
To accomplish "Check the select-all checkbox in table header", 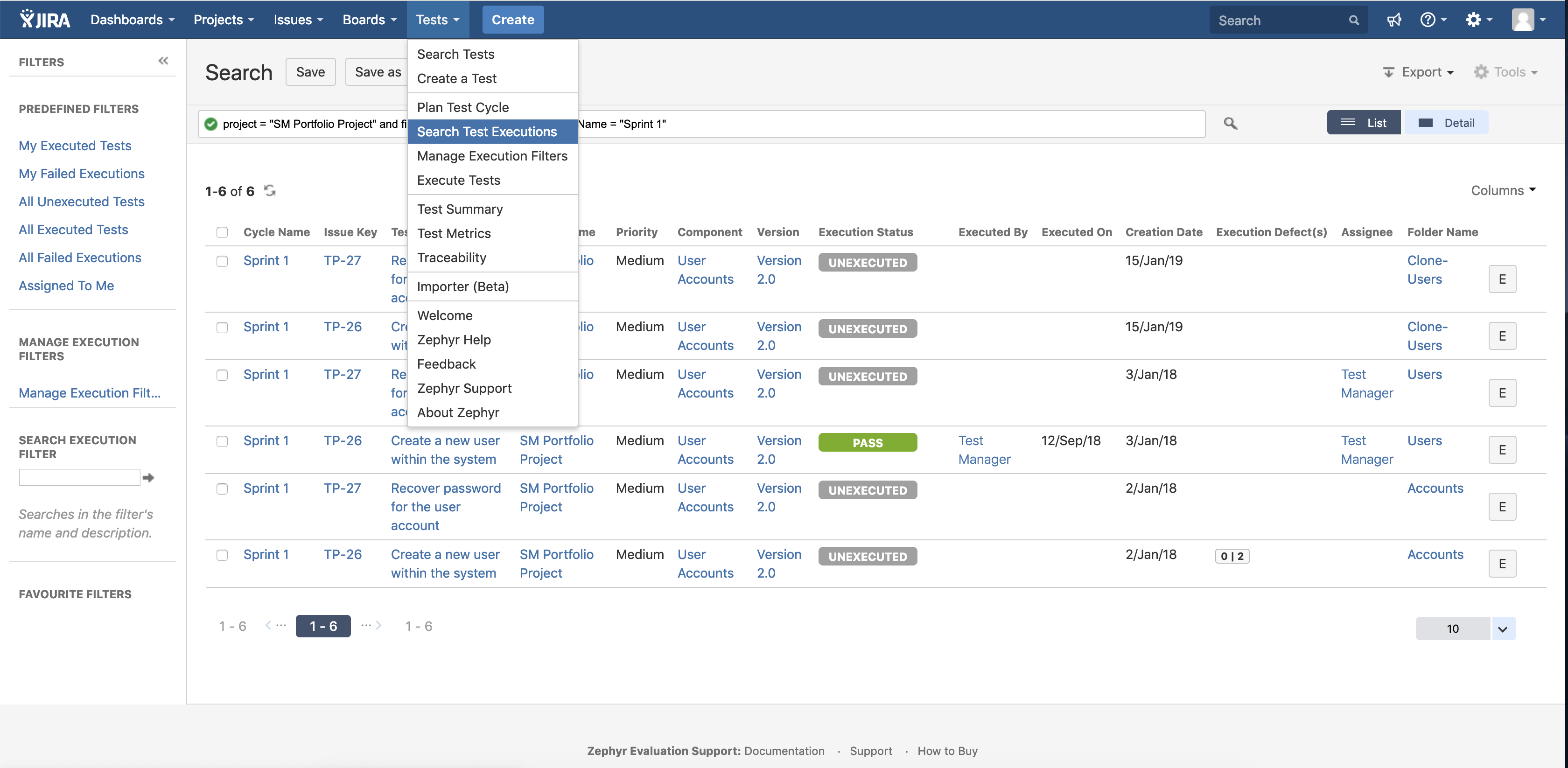I will (222, 232).
